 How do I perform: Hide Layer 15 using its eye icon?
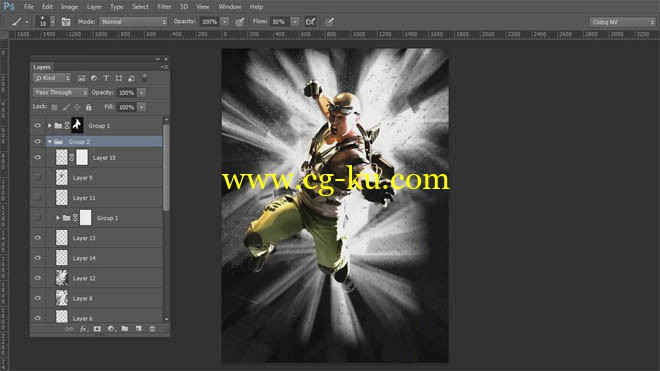click(x=37, y=157)
